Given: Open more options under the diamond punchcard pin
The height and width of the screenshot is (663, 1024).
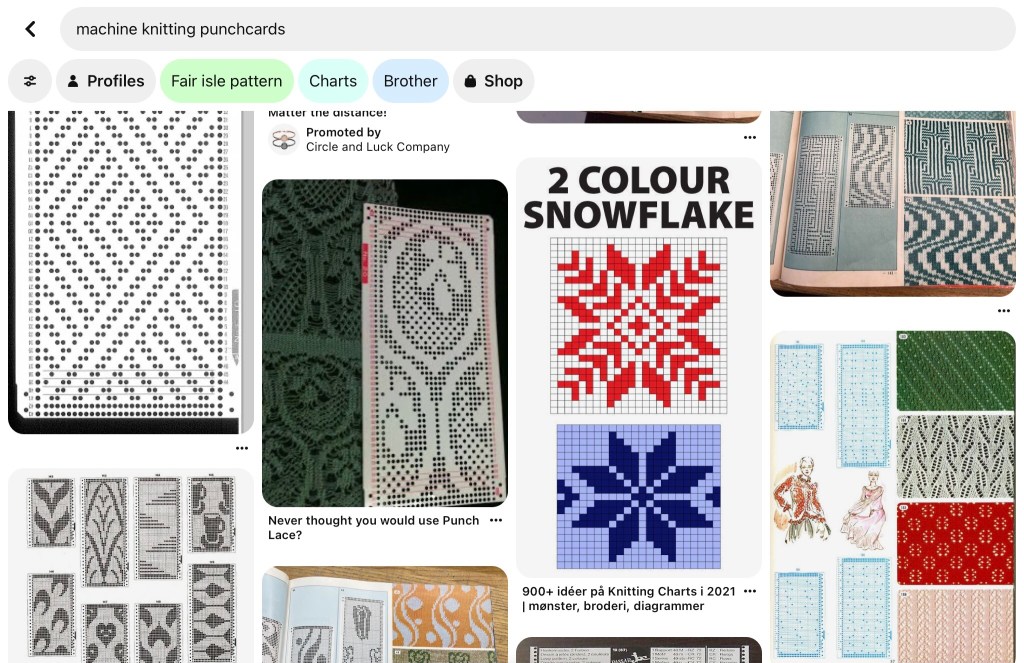Looking at the screenshot, I should (242, 448).
